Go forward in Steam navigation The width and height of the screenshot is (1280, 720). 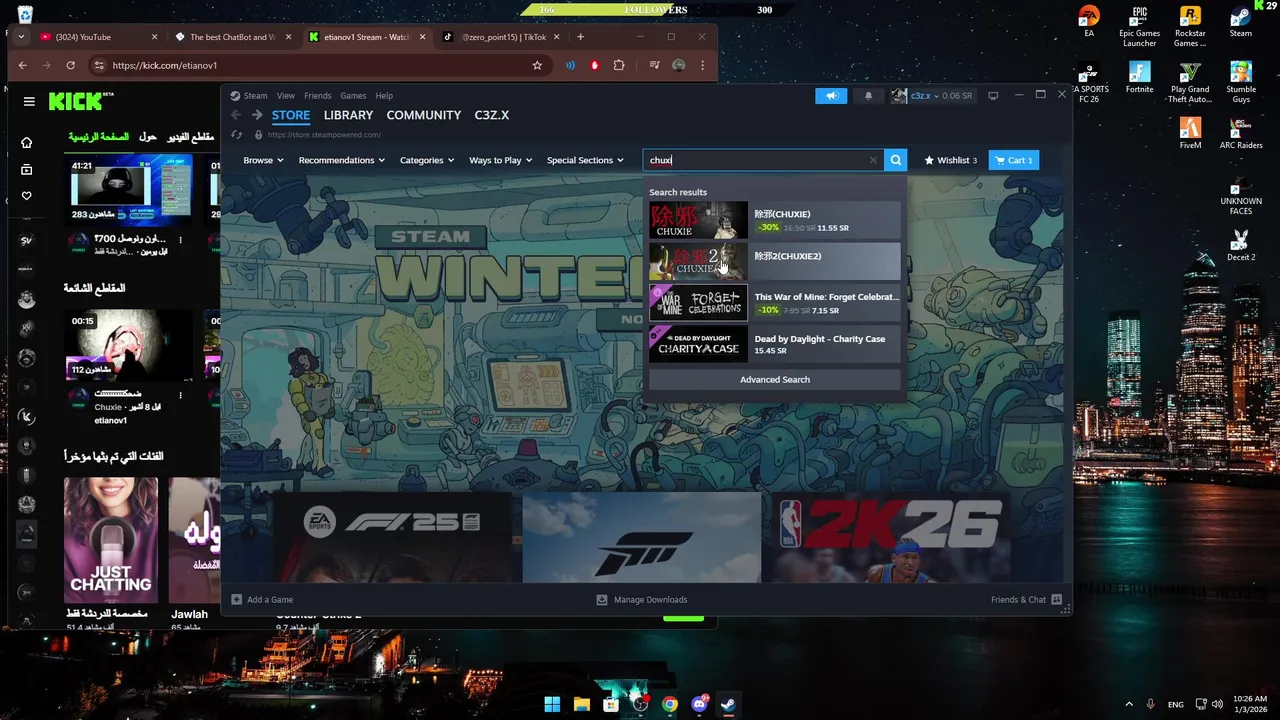257,115
